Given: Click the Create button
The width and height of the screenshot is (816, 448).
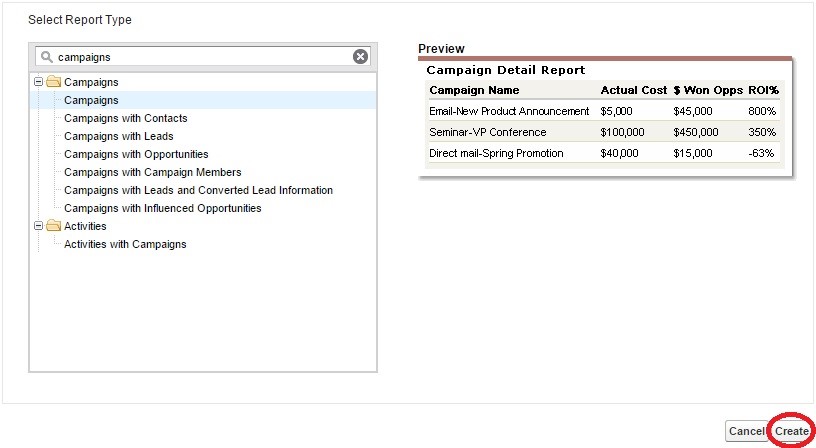Looking at the screenshot, I should tap(791, 431).
